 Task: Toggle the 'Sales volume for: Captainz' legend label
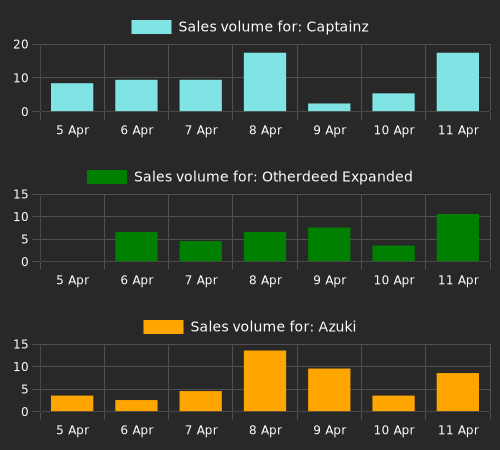(x=273, y=27)
